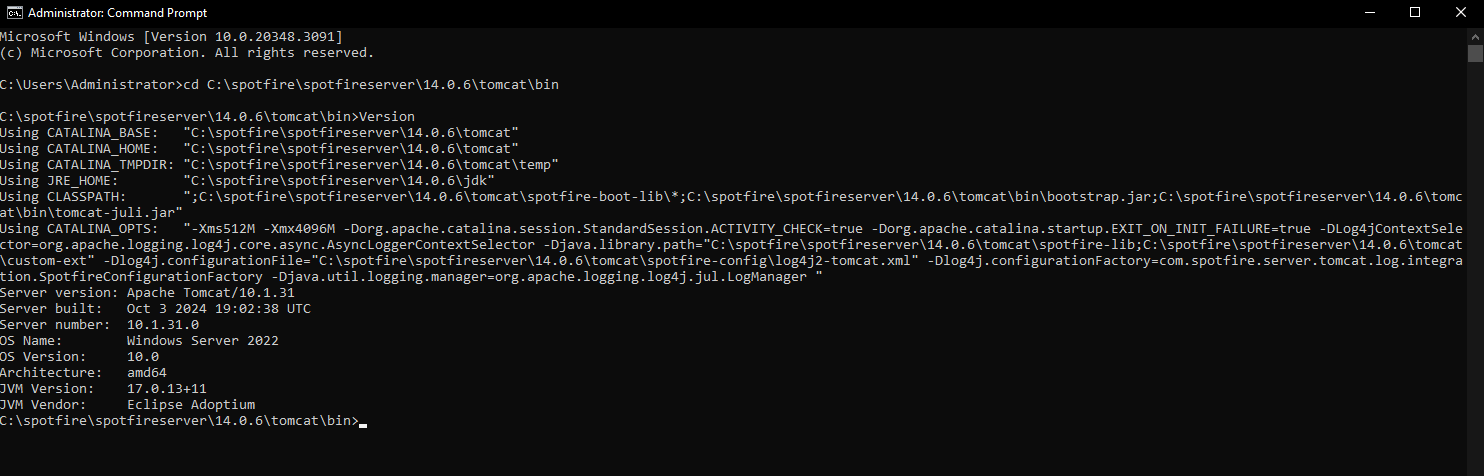Place cursor at the blinking command prompt
This screenshot has height=476, width=1484.
click(x=363, y=424)
